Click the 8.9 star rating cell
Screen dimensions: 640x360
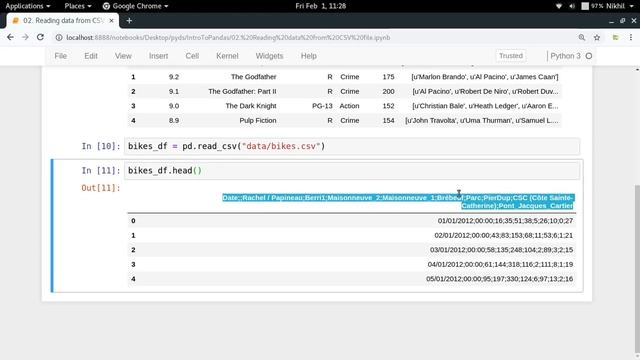pyautogui.click(x=174, y=120)
